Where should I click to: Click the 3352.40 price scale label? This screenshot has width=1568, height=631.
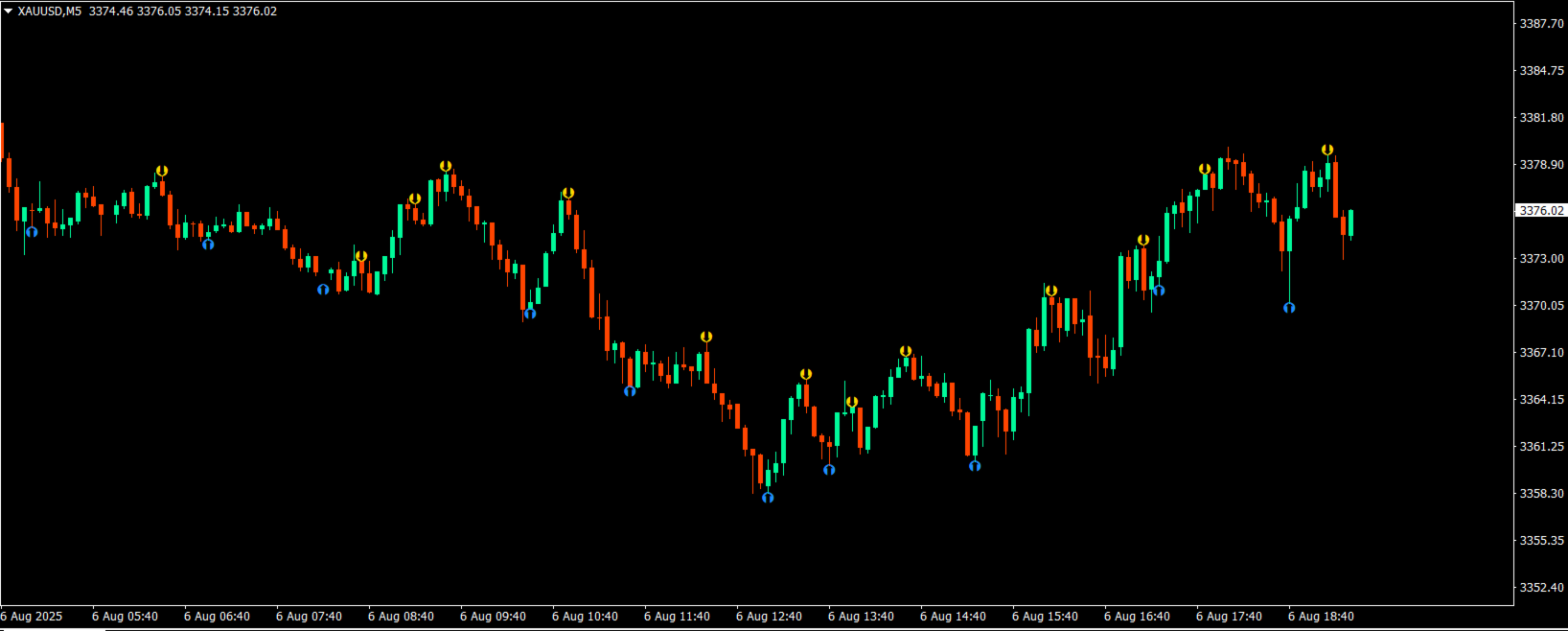click(x=1541, y=587)
